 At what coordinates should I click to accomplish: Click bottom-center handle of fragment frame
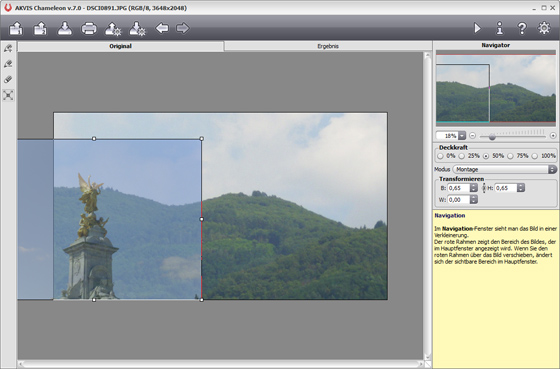(94, 300)
